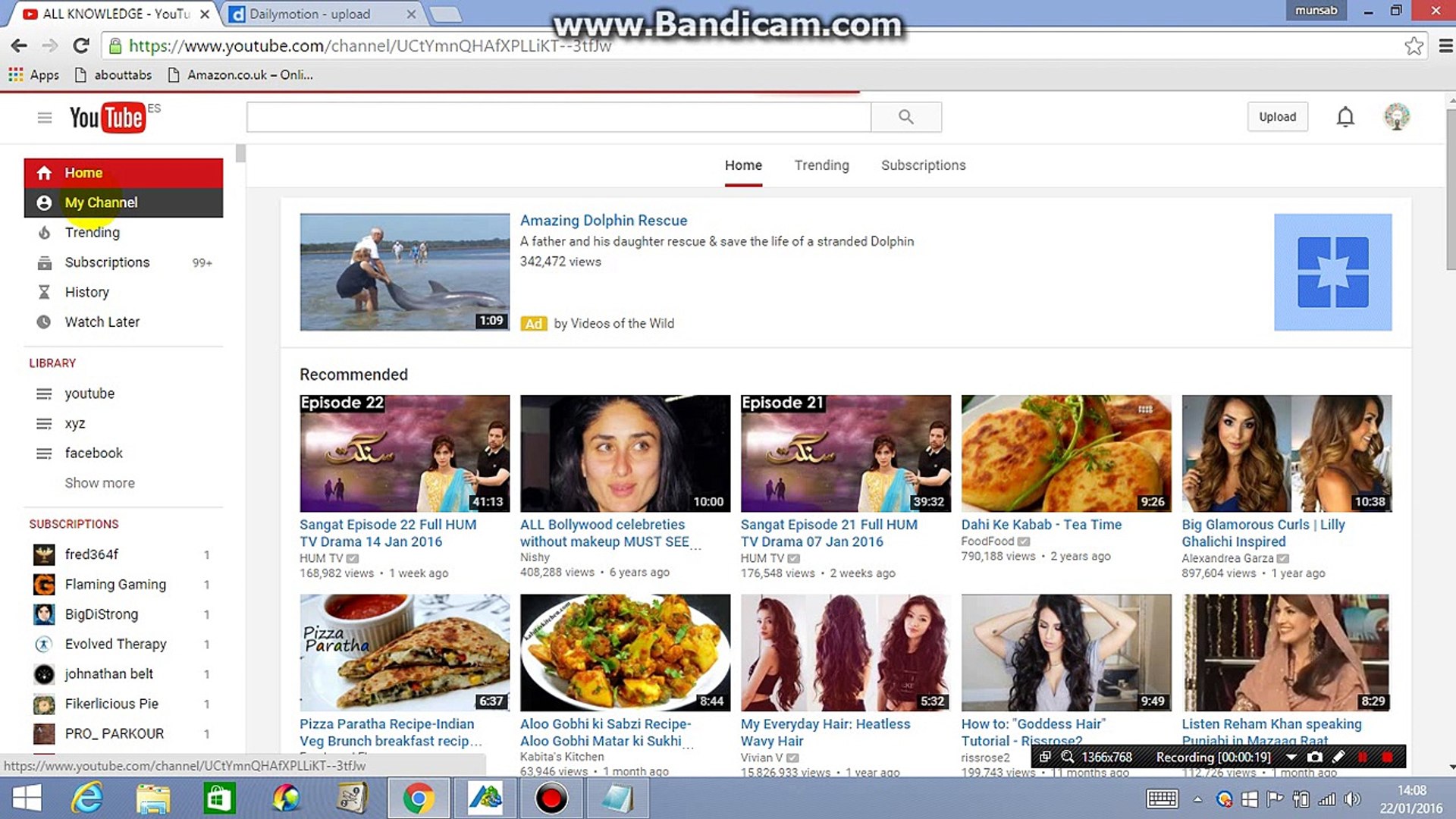Open the account avatar menu
Screen dimensions: 1456x819
(1396, 117)
